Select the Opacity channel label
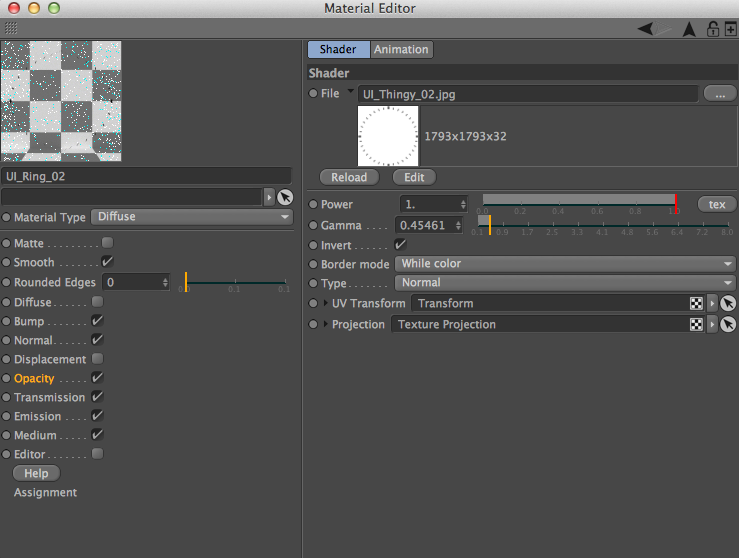The height and width of the screenshot is (558, 739). [34, 378]
